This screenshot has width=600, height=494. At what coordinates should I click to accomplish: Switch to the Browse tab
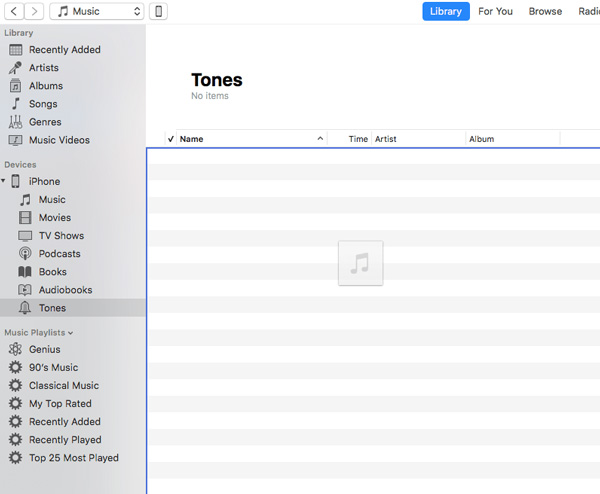[x=545, y=12]
